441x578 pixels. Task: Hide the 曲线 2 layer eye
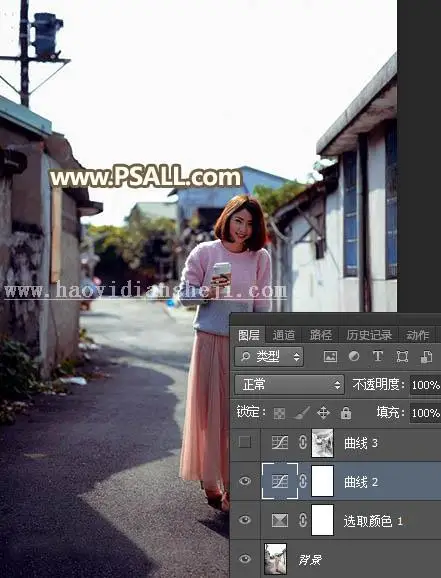click(x=244, y=481)
